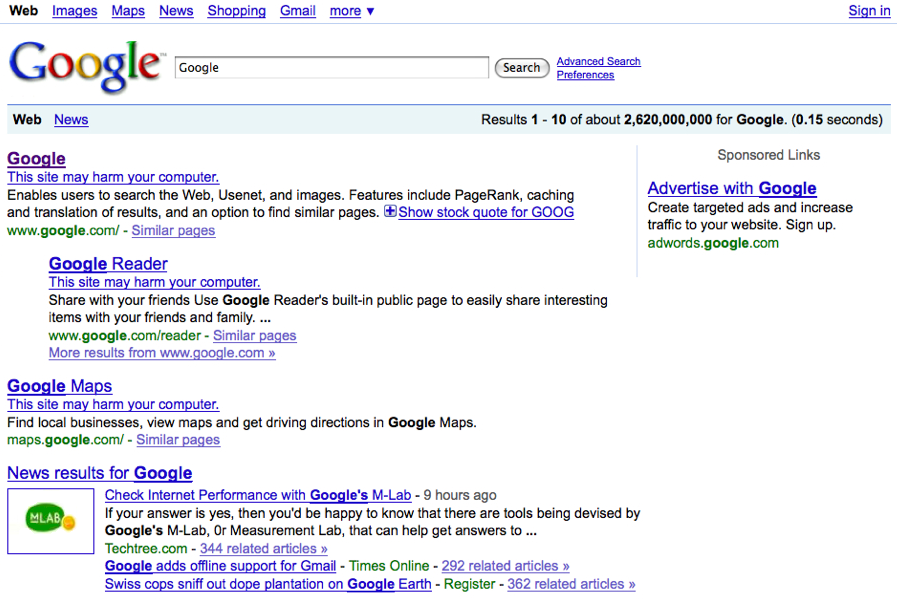Click the Times Online source text
897x606 pixels.
coord(389,566)
